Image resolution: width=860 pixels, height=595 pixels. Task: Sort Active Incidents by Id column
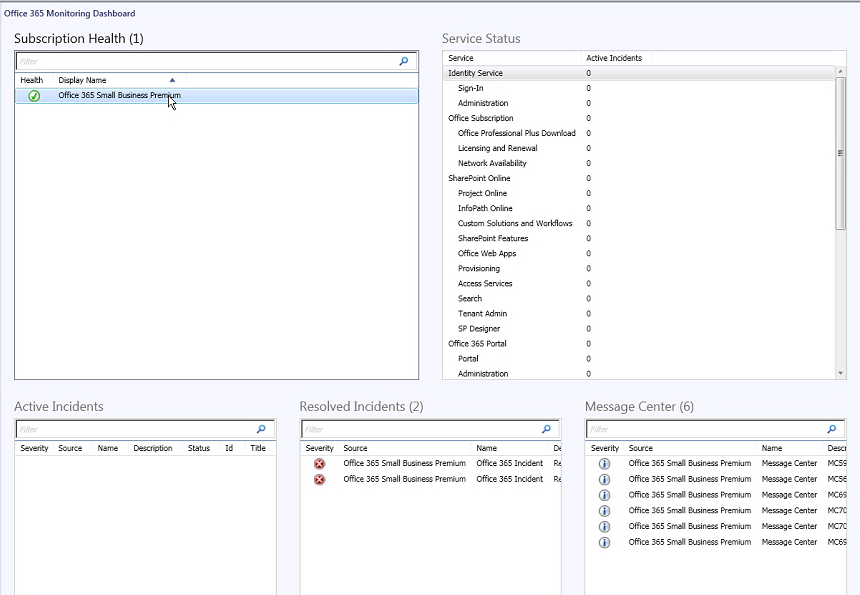click(x=229, y=448)
